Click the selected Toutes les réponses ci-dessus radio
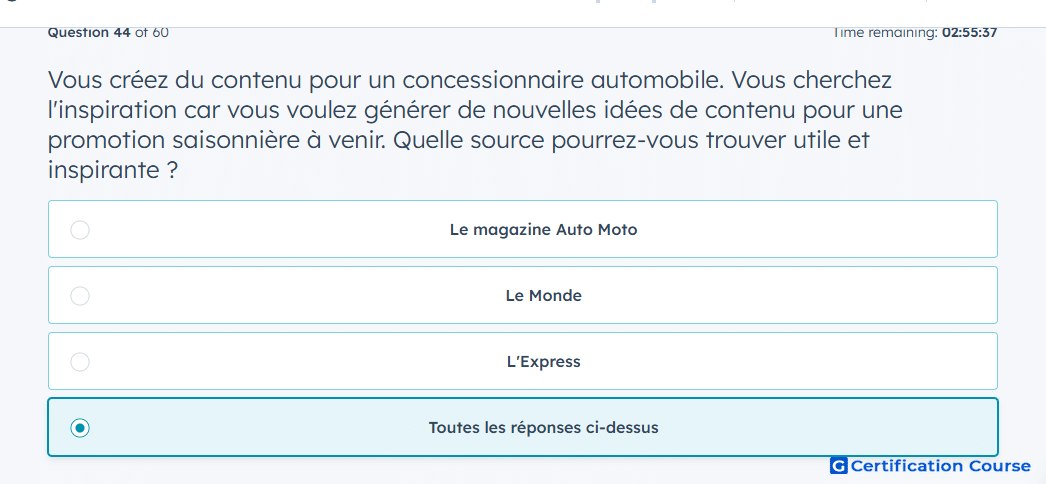This screenshot has width=1046, height=484. pos(80,428)
